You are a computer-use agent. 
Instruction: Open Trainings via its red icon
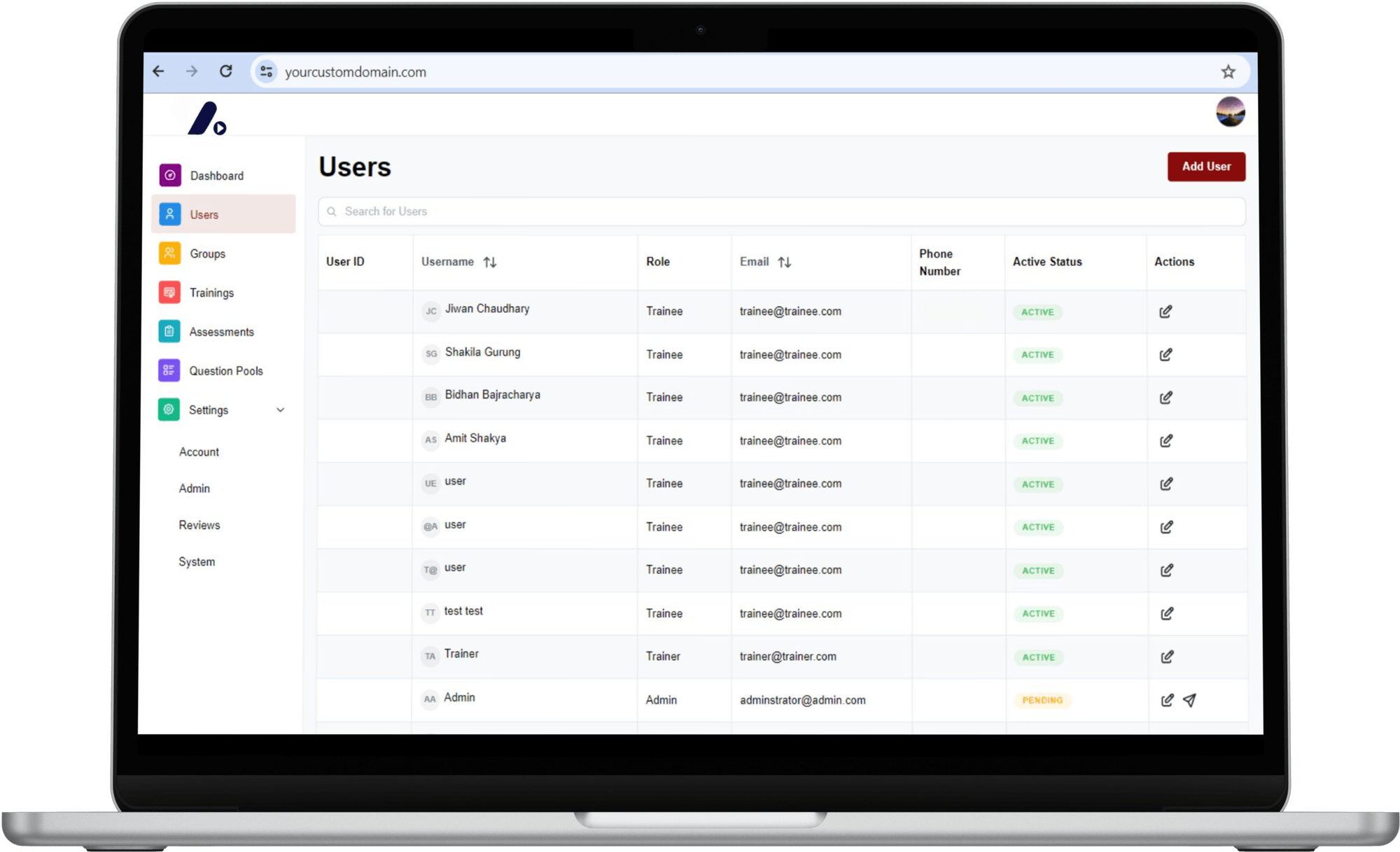coord(169,293)
